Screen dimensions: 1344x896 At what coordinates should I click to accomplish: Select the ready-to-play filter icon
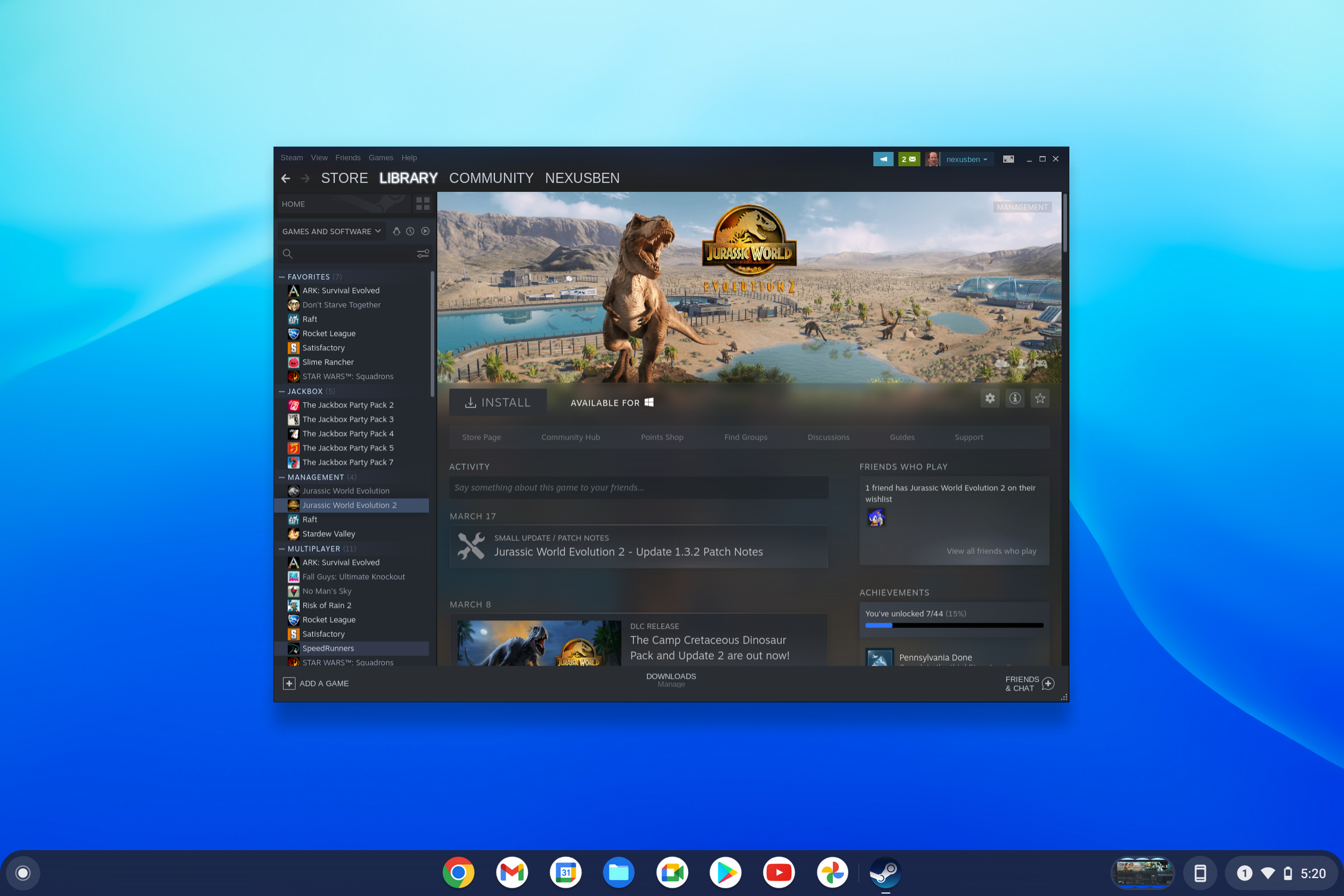point(425,231)
